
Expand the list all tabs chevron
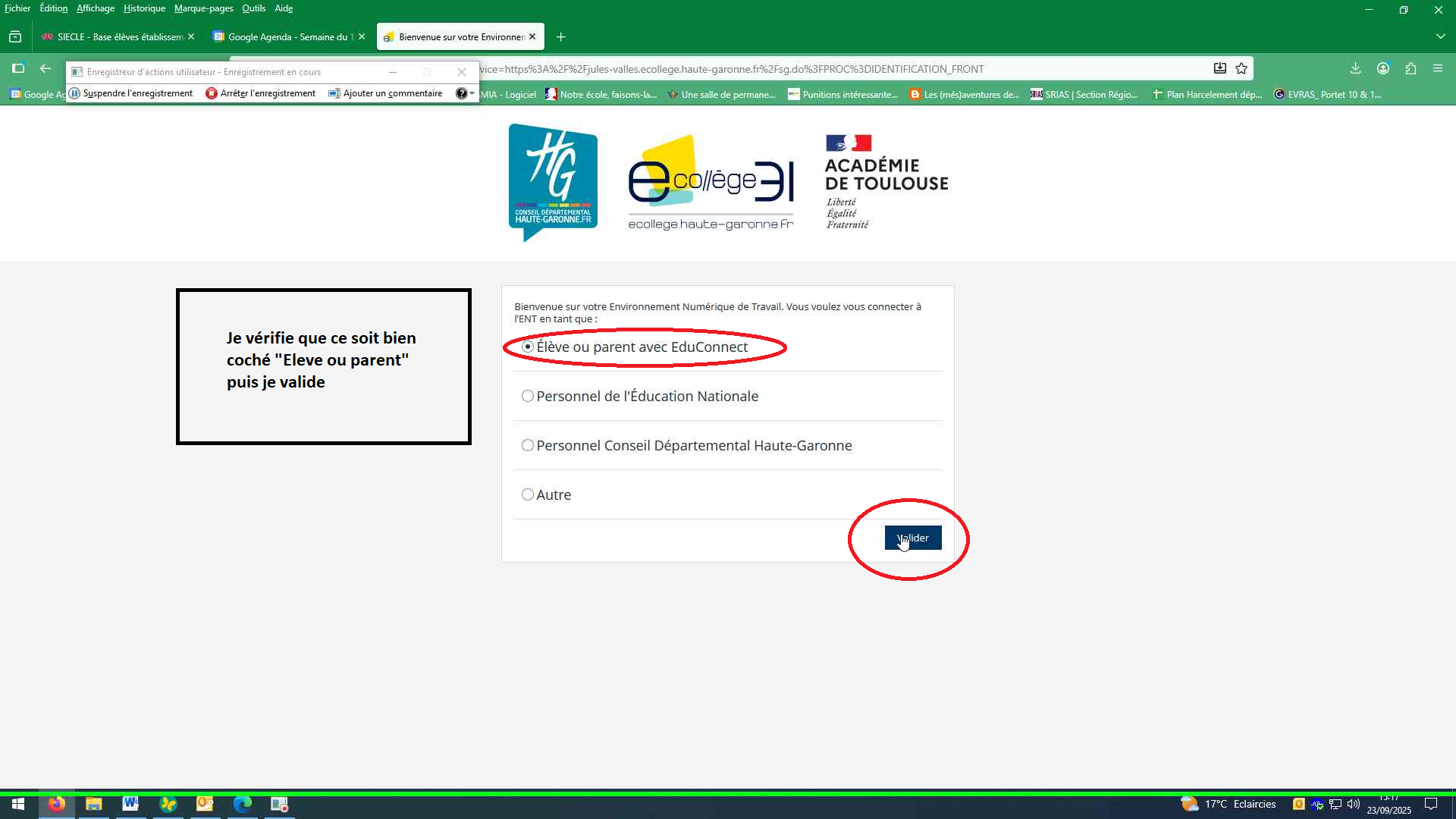[x=1440, y=37]
